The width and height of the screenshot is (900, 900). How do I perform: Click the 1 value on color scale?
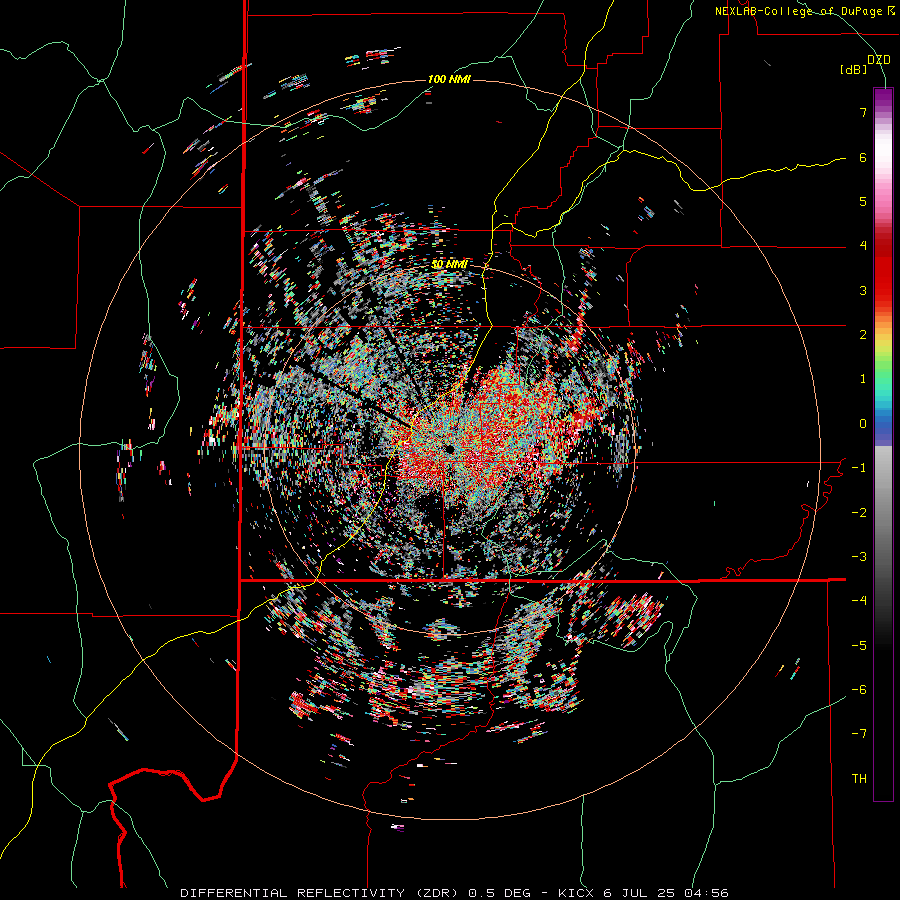863,379
